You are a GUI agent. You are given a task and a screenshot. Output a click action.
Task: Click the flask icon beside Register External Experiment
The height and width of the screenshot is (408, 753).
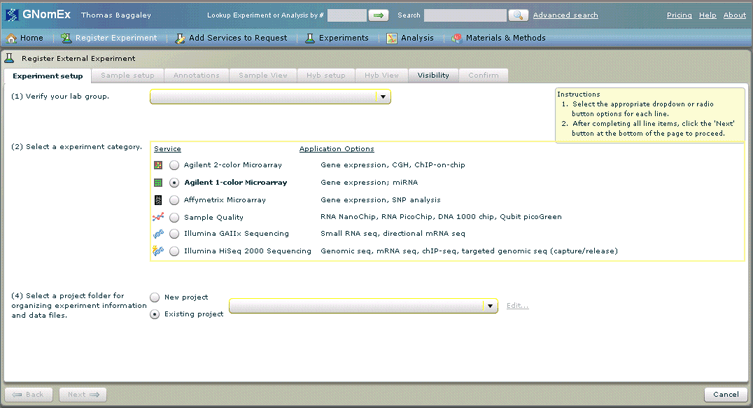pos(9,58)
